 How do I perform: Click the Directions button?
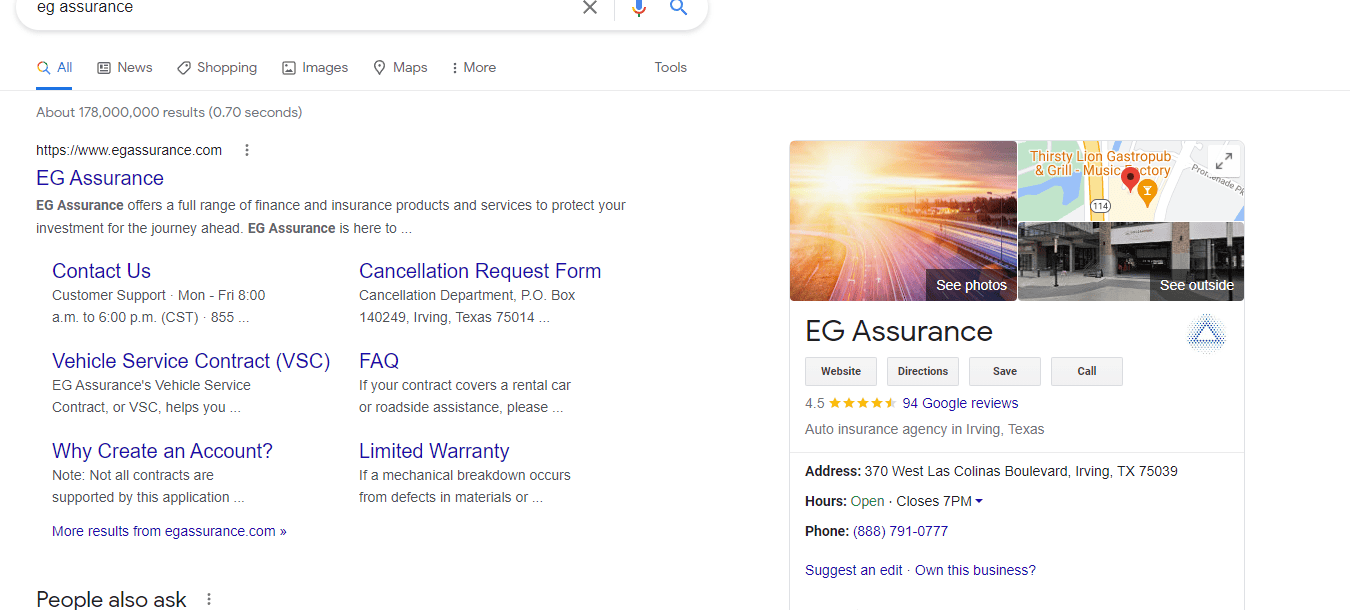point(923,371)
